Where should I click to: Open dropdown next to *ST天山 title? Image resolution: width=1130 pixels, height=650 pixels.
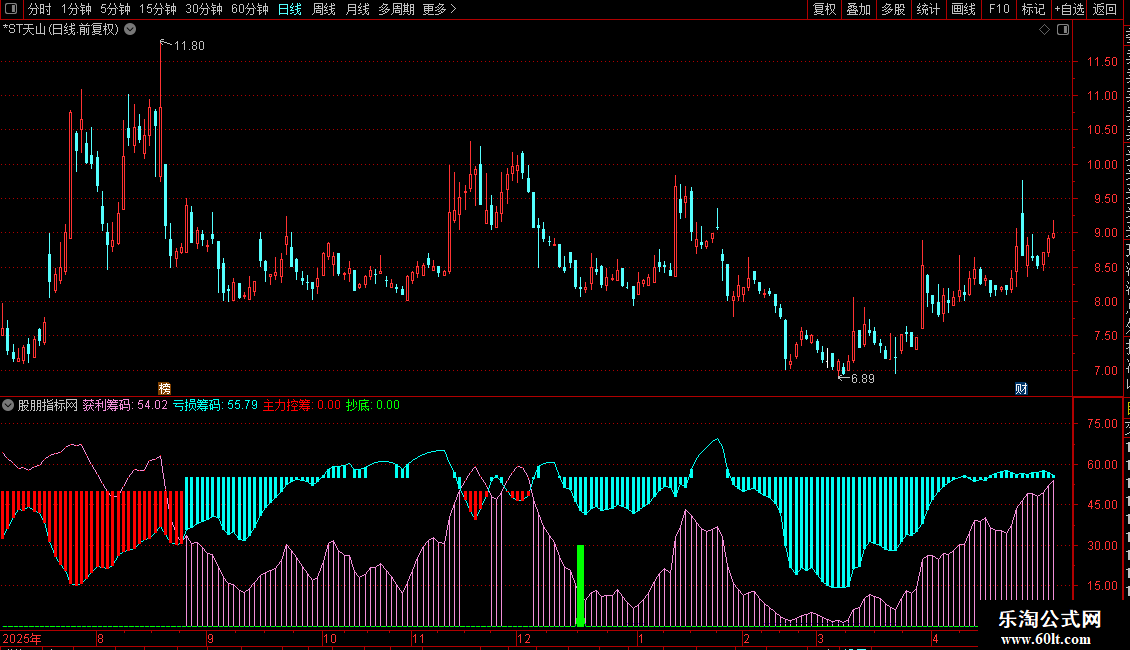(x=130, y=30)
